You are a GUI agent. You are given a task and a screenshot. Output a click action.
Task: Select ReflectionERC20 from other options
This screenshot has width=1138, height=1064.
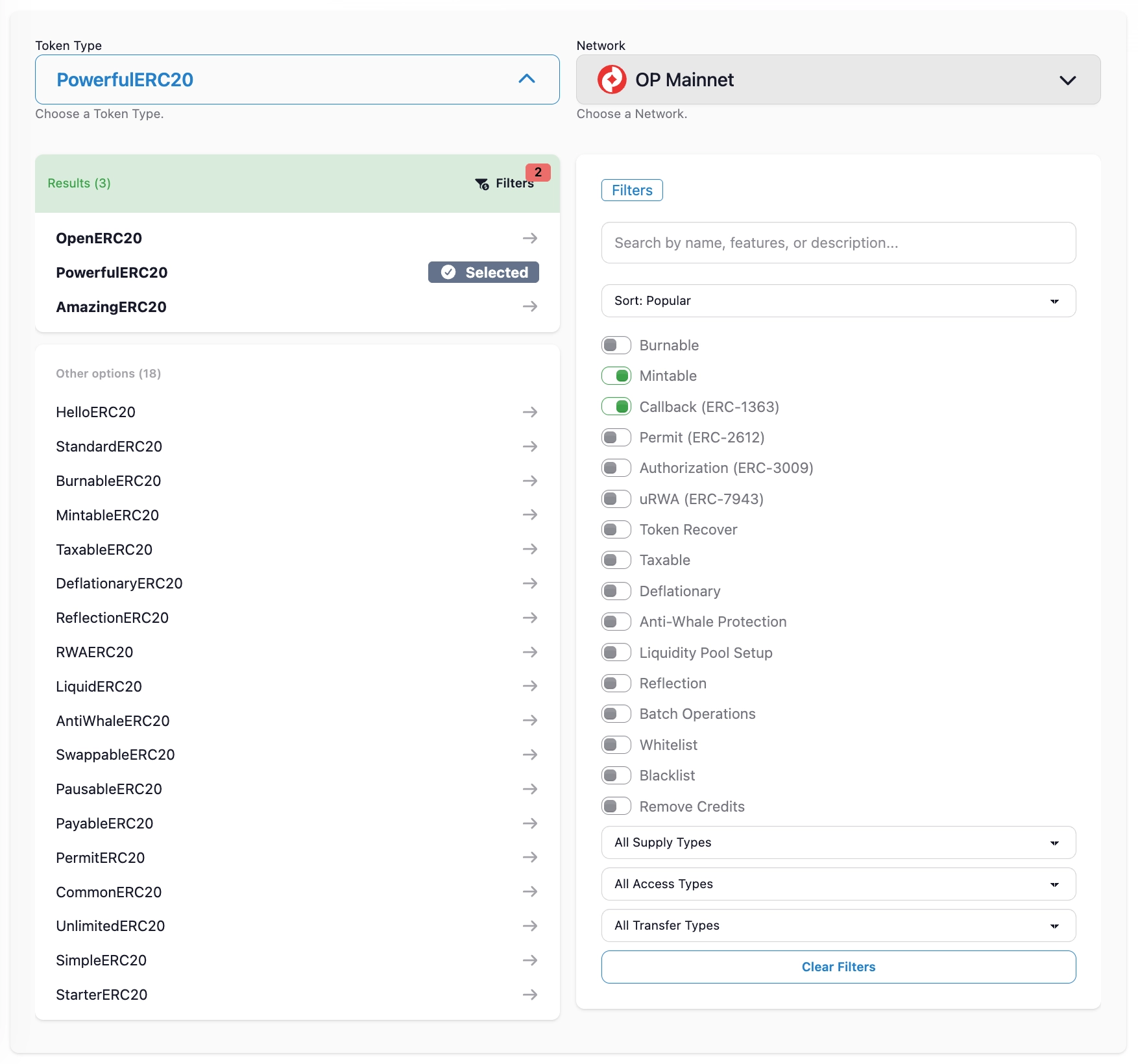[x=297, y=618]
